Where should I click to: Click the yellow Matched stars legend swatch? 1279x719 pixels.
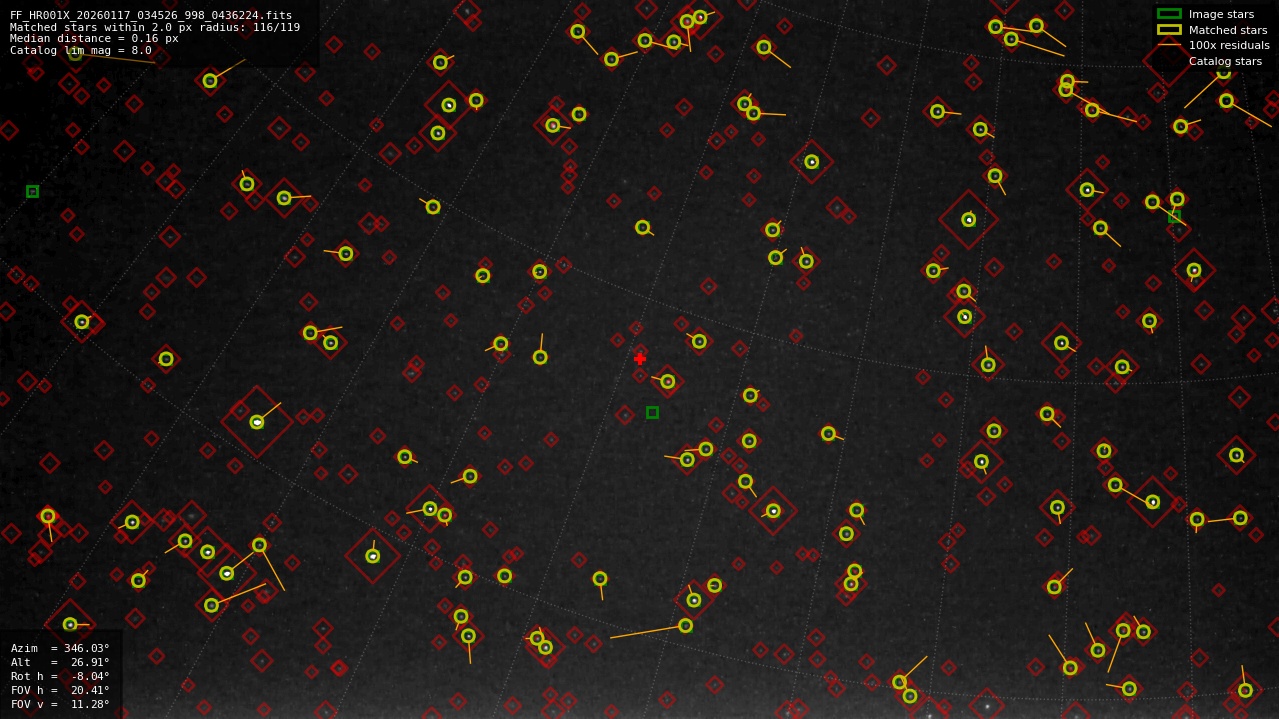tap(1169, 30)
